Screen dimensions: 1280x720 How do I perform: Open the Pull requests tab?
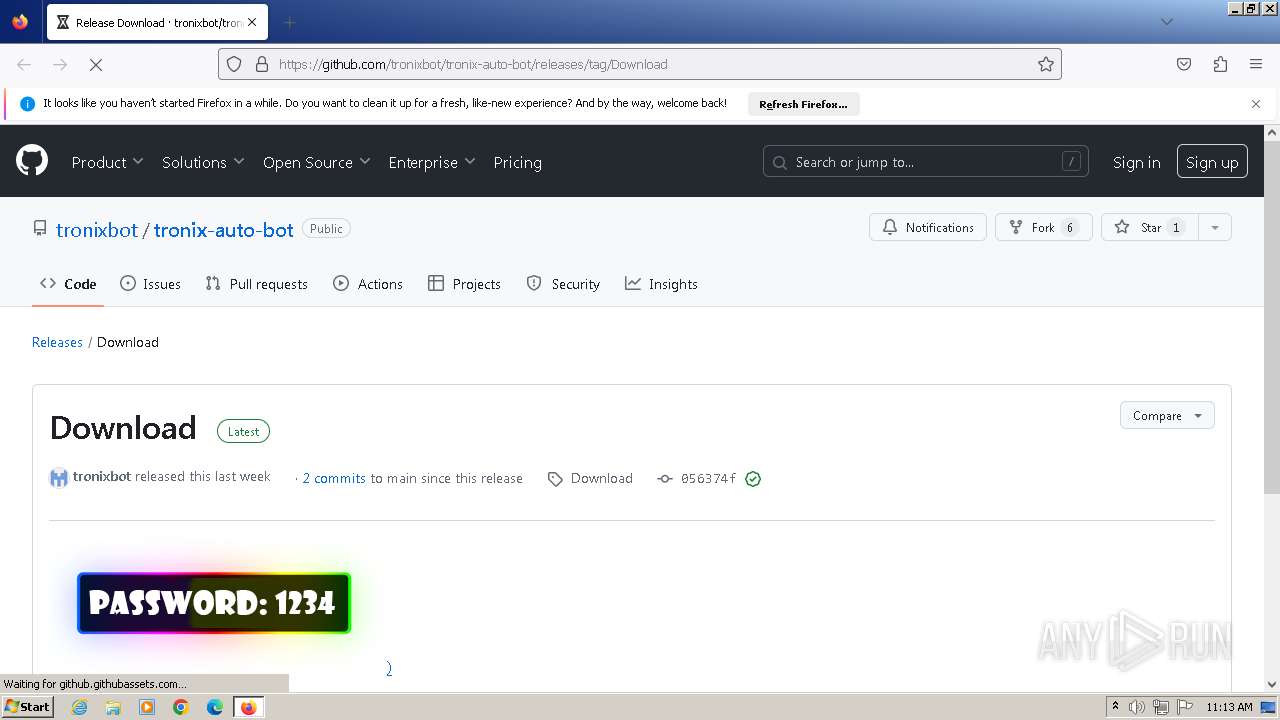[x=257, y=284]
